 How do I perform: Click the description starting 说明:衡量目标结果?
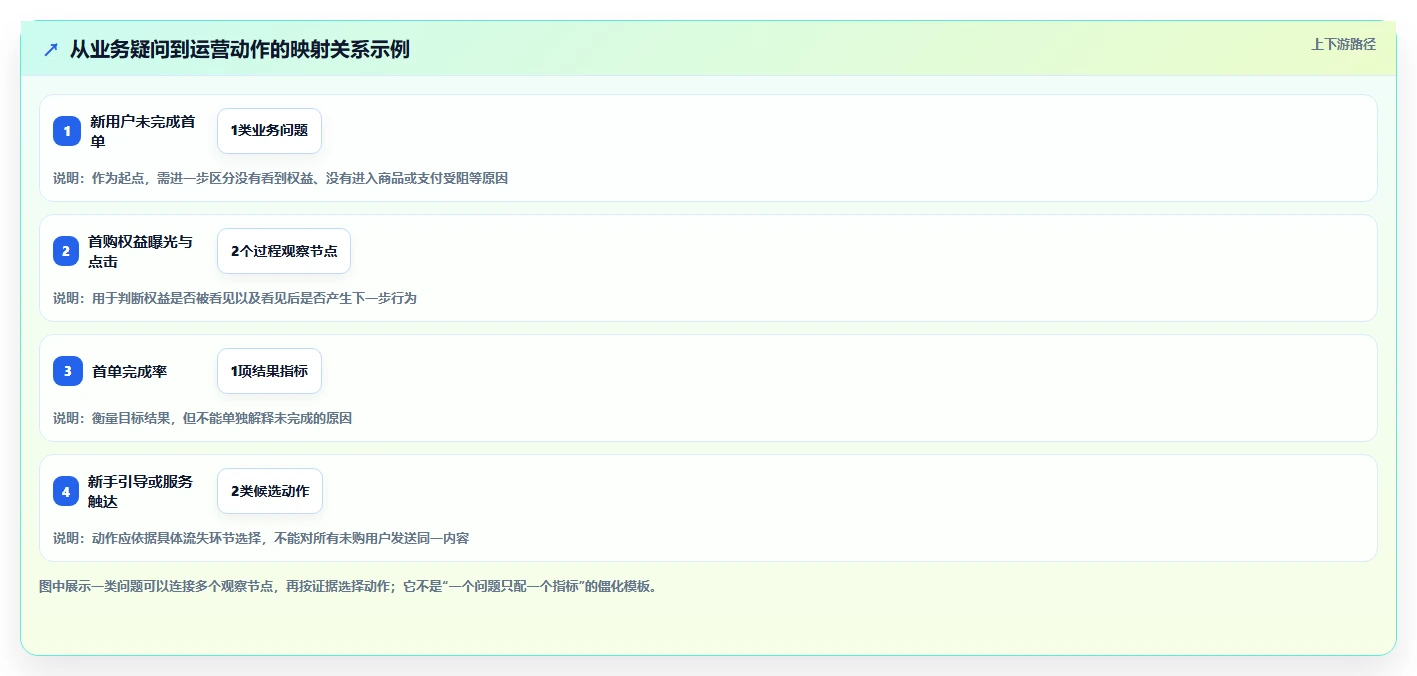tap(202, 418)
